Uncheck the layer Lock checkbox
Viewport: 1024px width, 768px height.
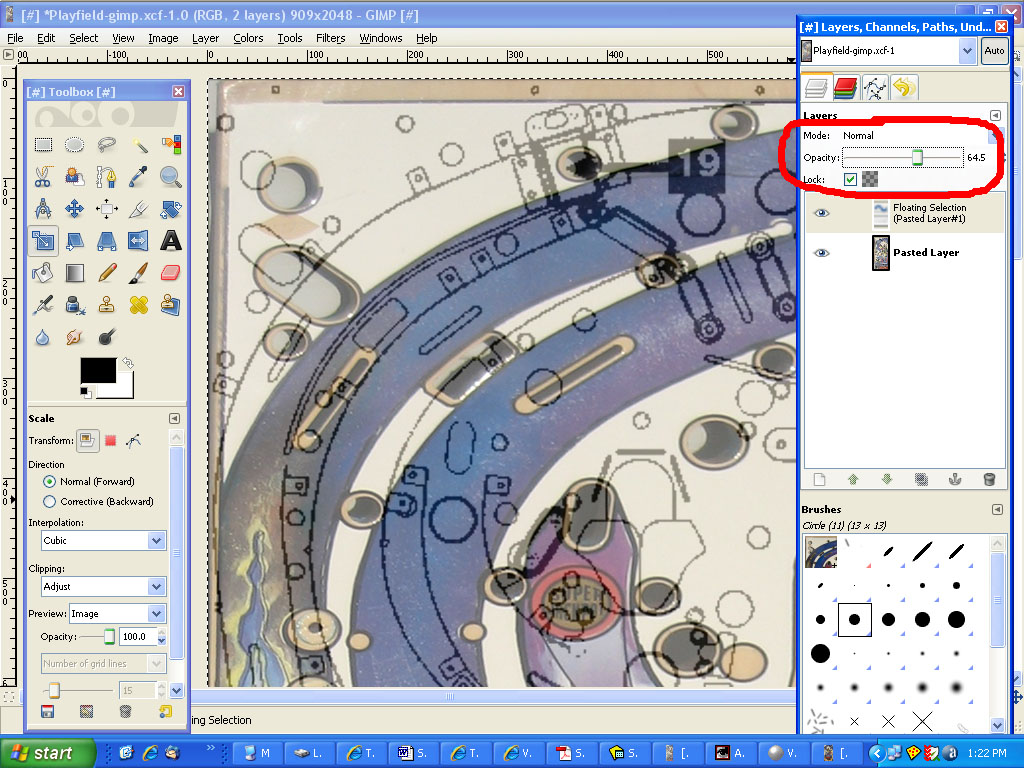pyautogui.click(x=850, y=179)
